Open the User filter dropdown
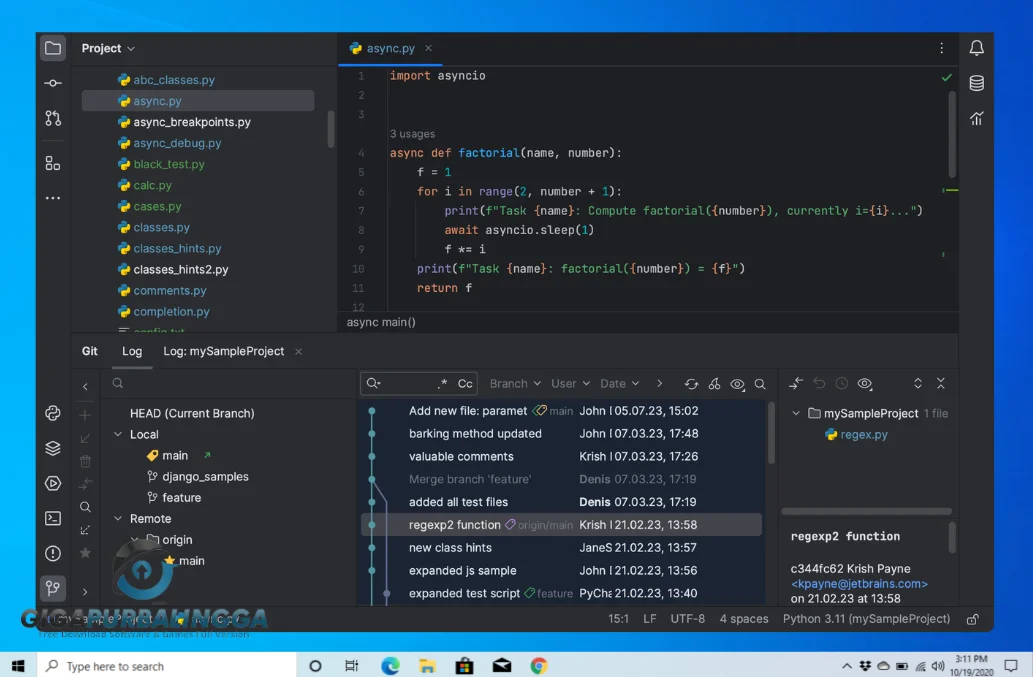The height and width of the screenshot is (677, 1033). click(x=570, y=383)
